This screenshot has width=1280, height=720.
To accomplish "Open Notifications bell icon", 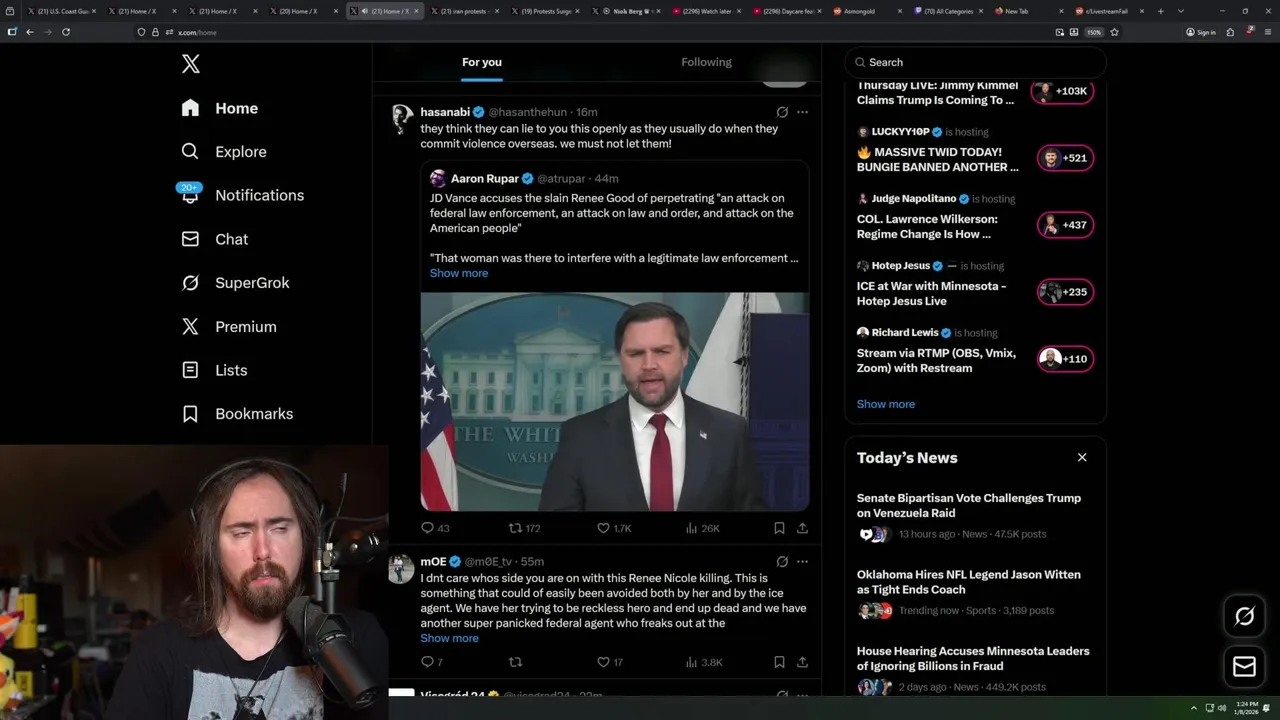I will 190,195.
